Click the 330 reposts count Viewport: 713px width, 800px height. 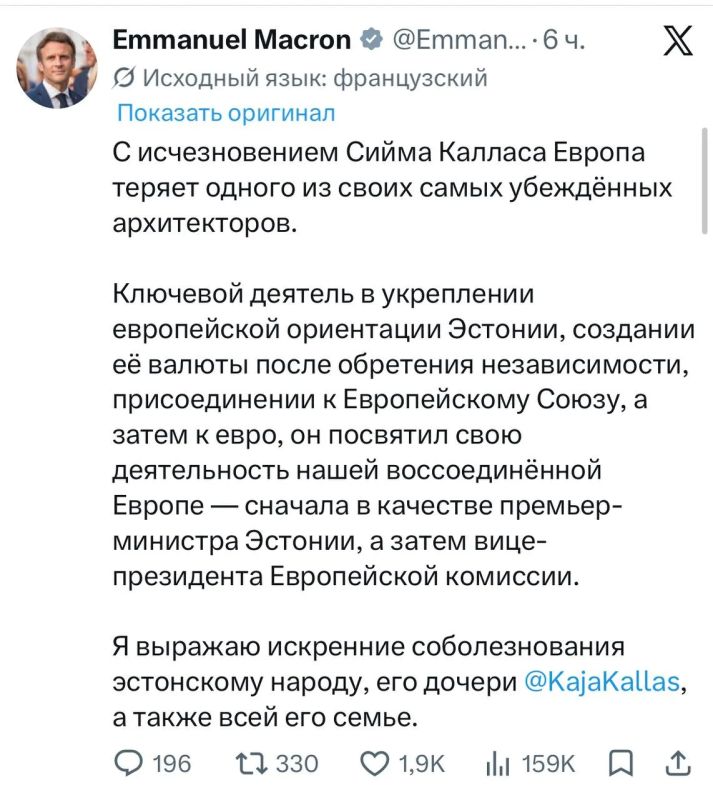point(297,764)
